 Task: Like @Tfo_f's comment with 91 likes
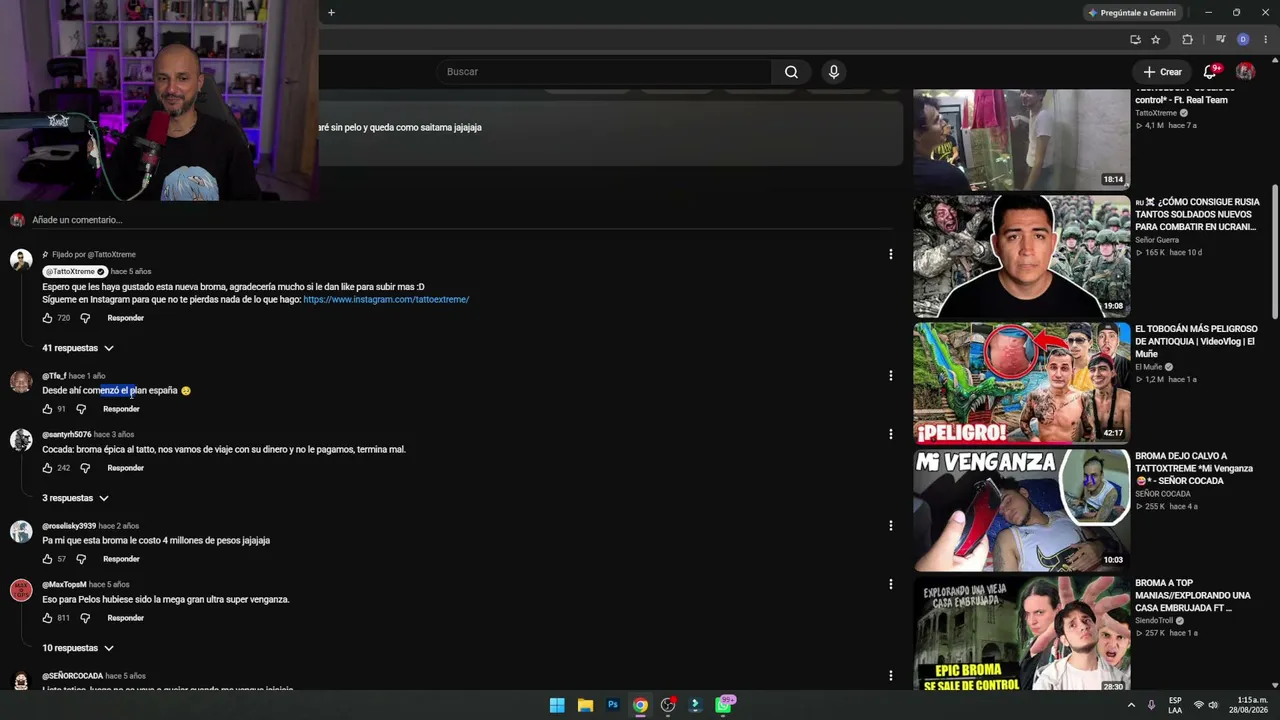tap(47, 409)
